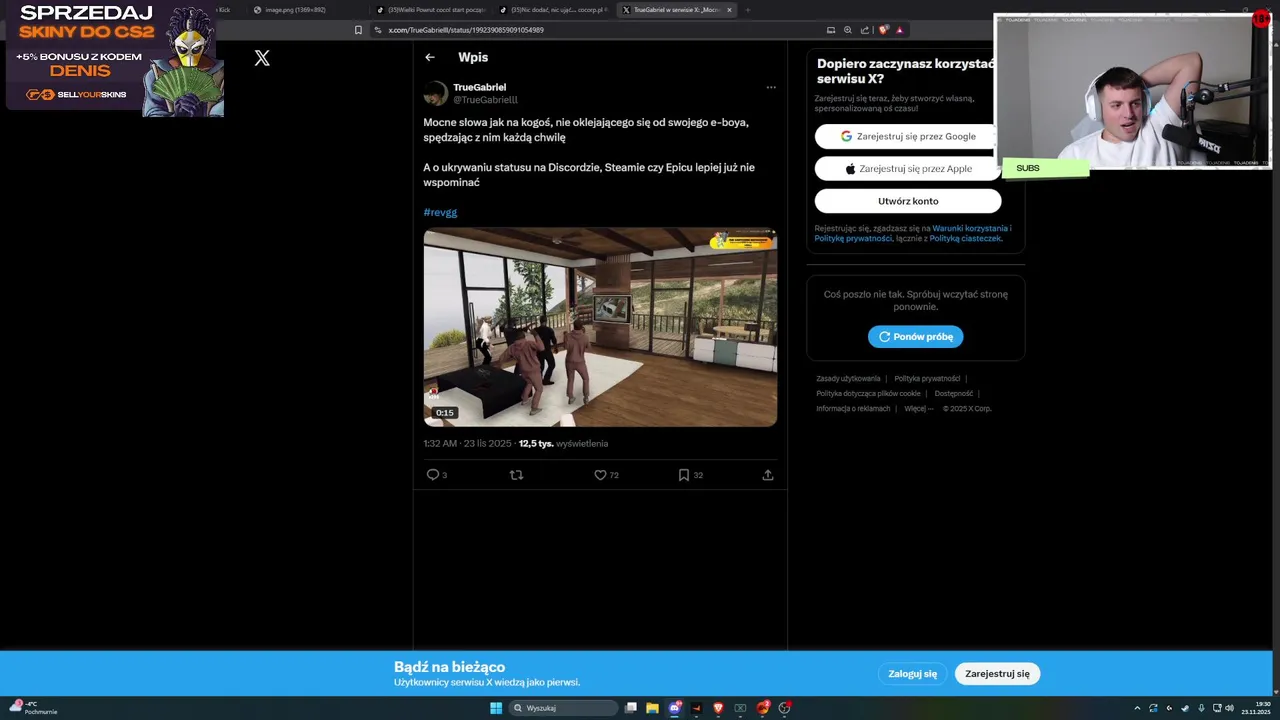Click the browser bookmark icon beside the address bar
The width and height of the screenshot is (1280, 720).
(x=358, y=30)
